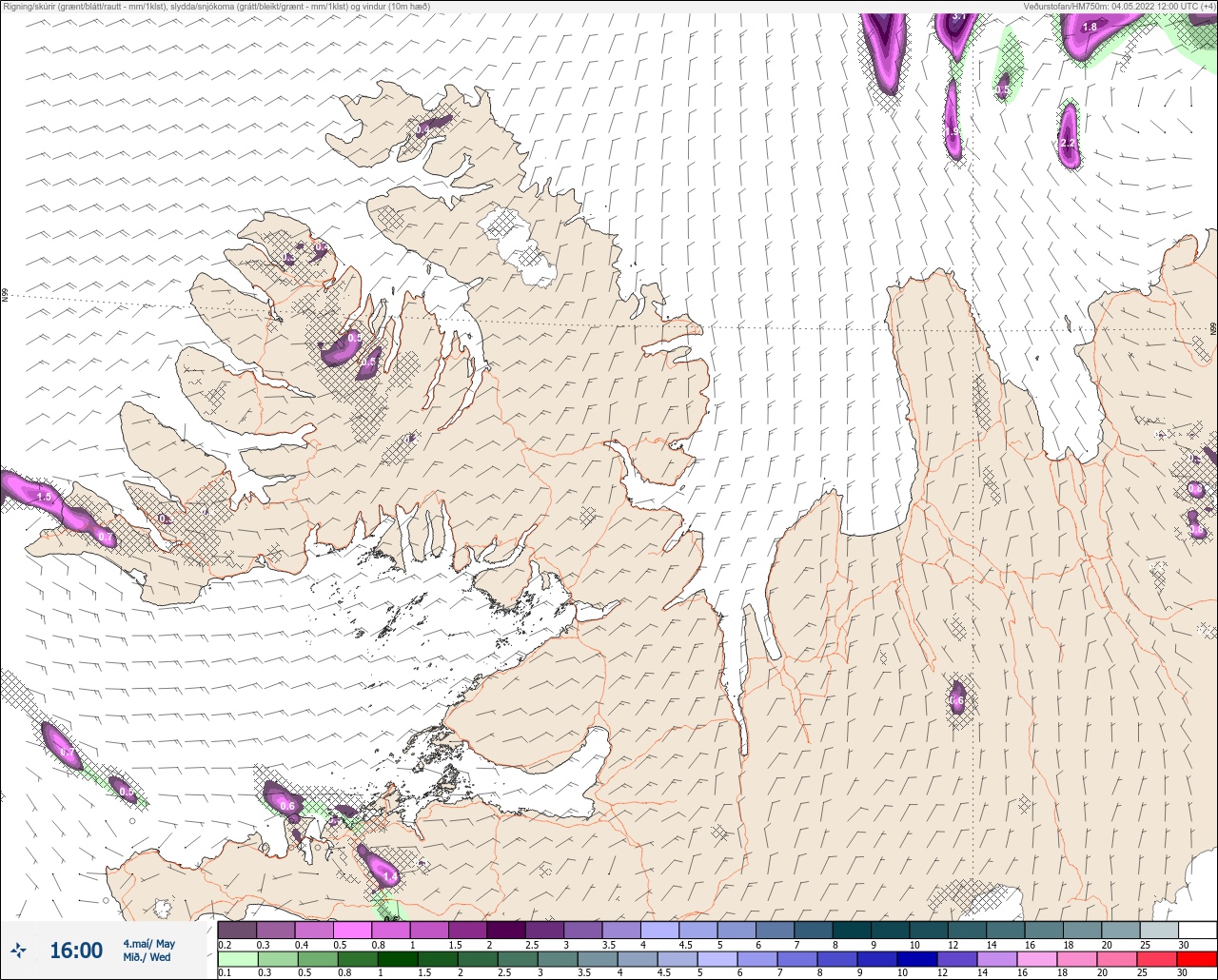The width and height of the screenshot is (1218, 980).
Task: Select lower legend light pink swatch labeled 16
Action: click(1037, 959)
